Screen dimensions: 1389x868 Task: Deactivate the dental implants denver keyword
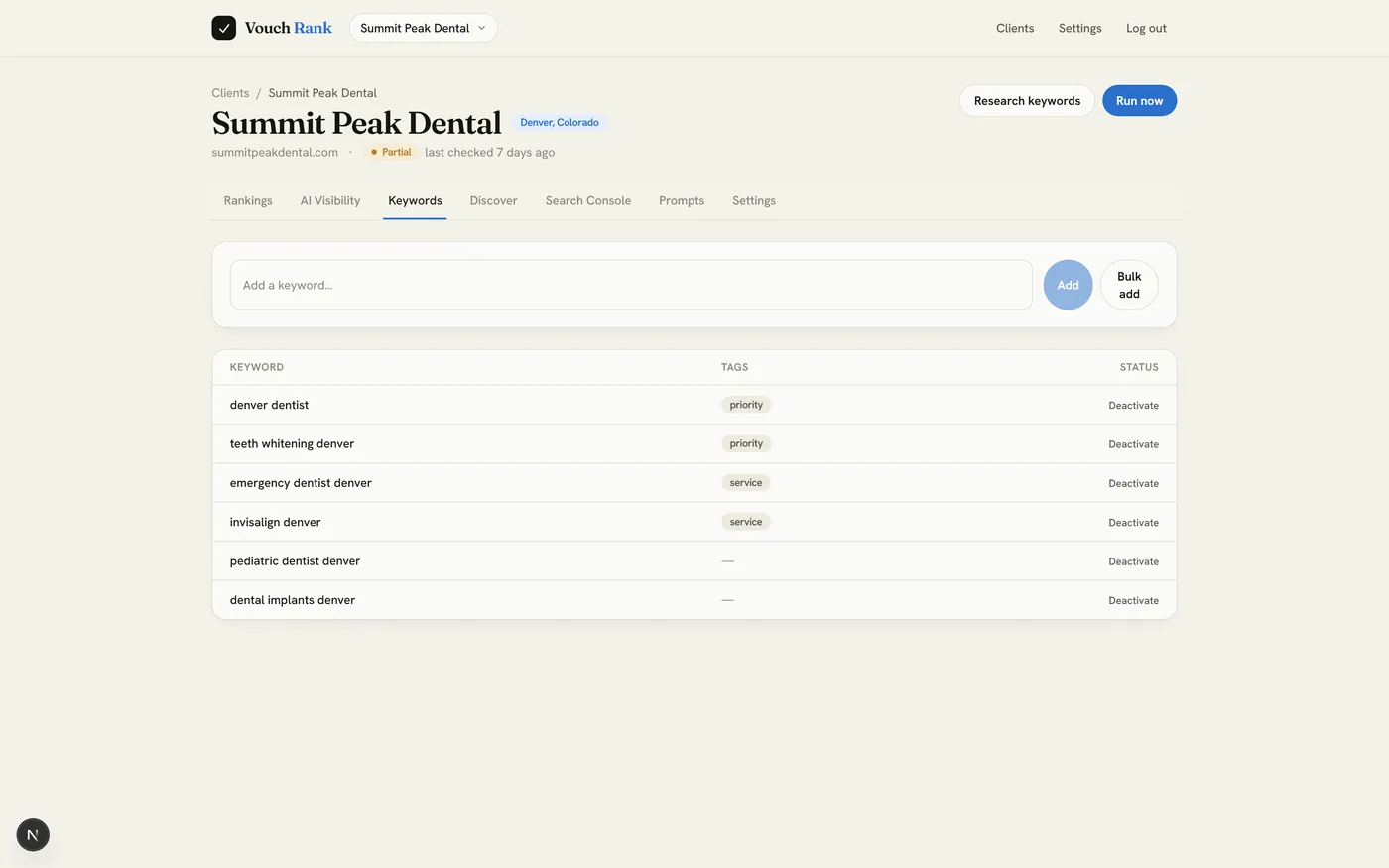point(1133,600)
